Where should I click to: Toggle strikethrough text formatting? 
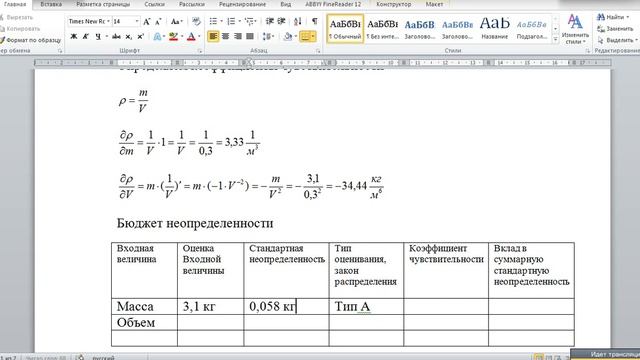(x=116, y=37)
